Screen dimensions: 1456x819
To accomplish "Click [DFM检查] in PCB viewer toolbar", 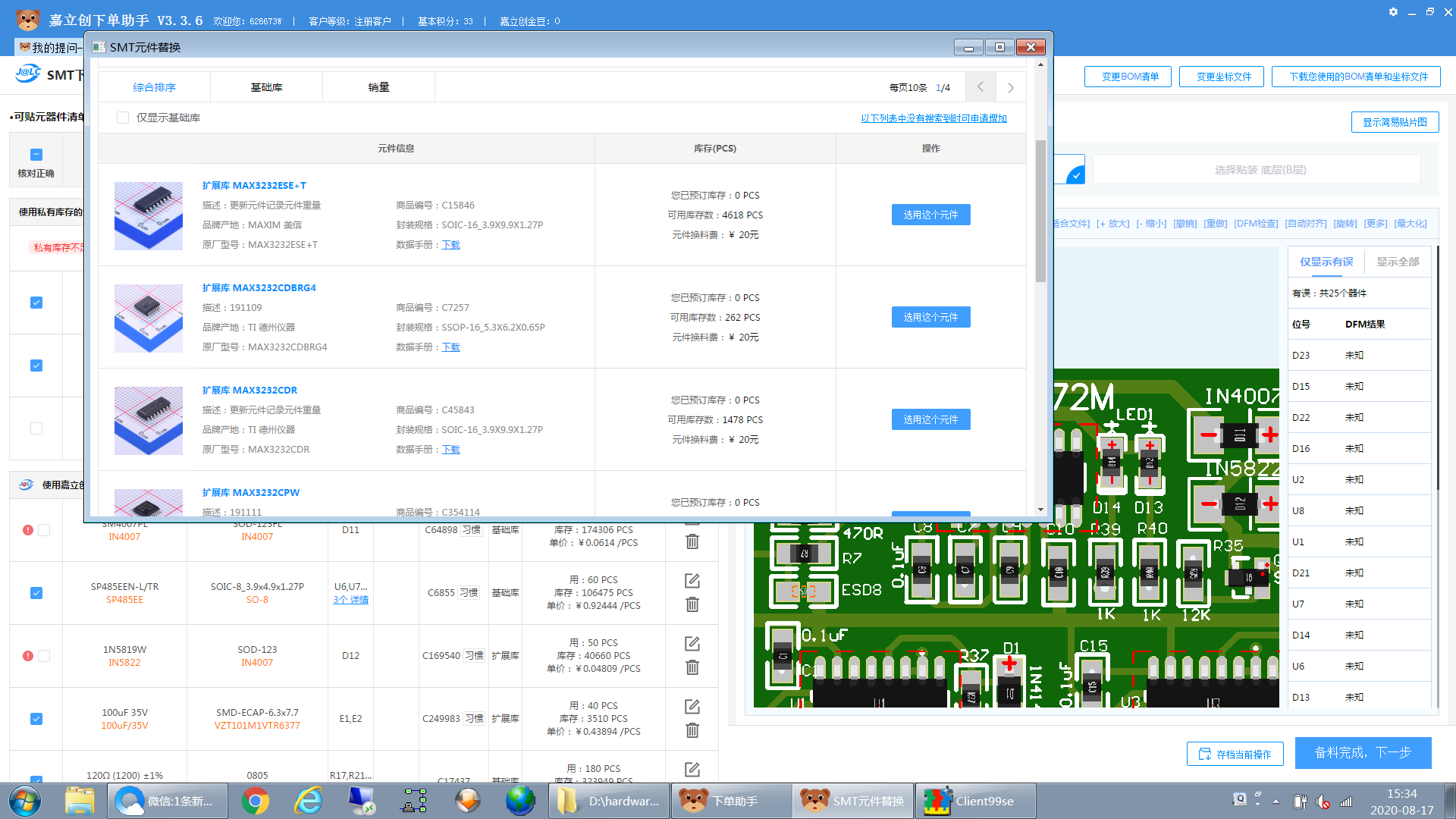I will (x=1256, y=224).
